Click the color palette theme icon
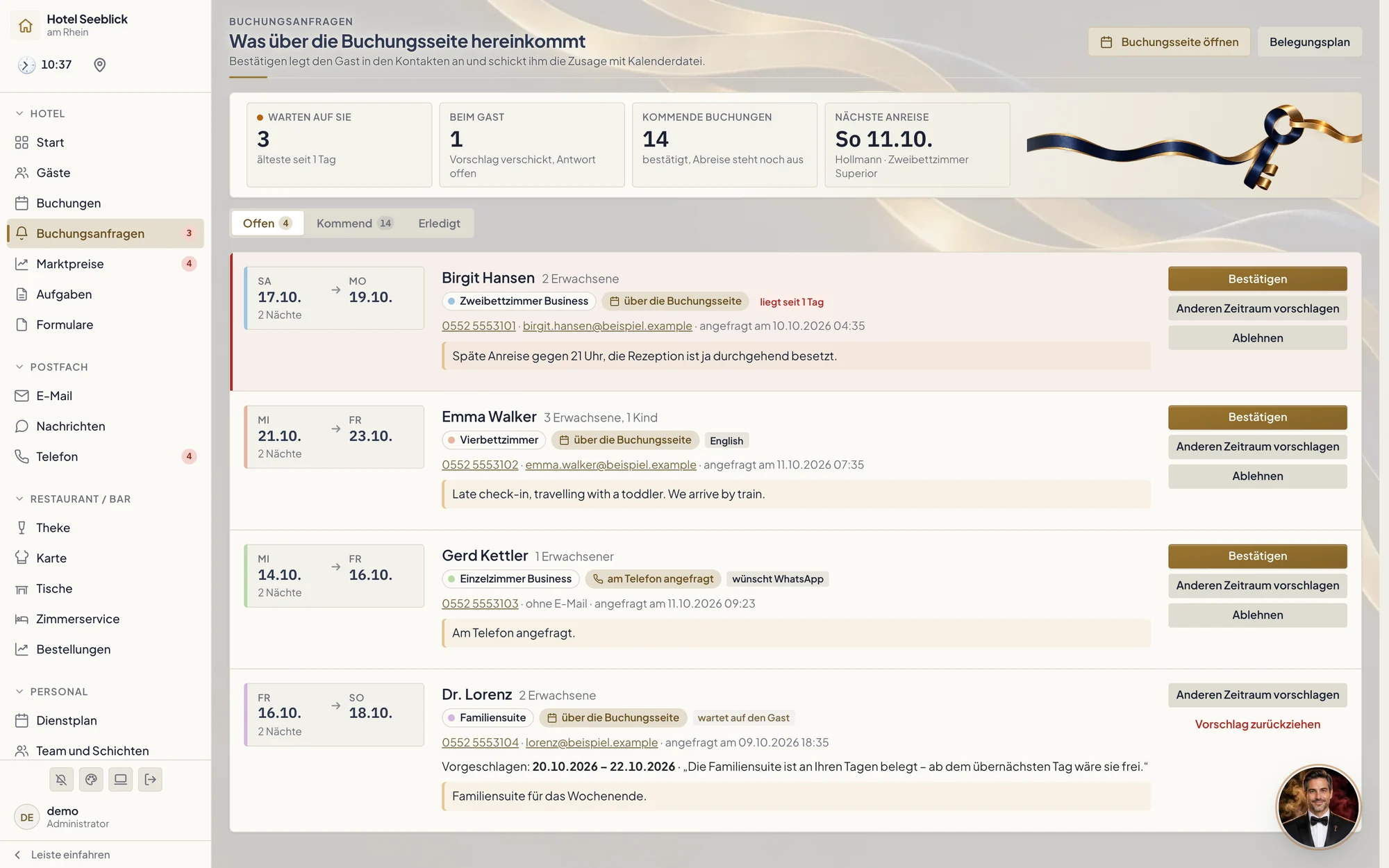The width and height of the screenshot is (1389, 868). [91, 780]
